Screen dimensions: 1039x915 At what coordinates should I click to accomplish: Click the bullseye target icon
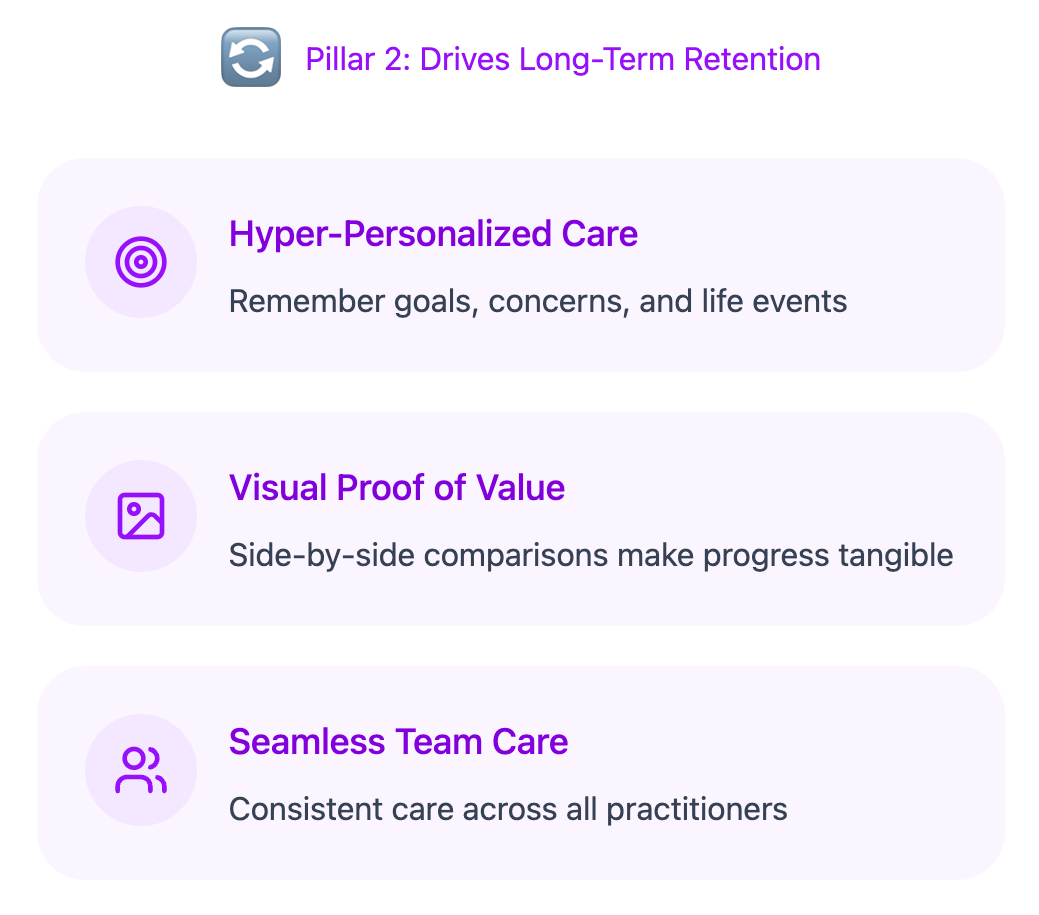141,263
